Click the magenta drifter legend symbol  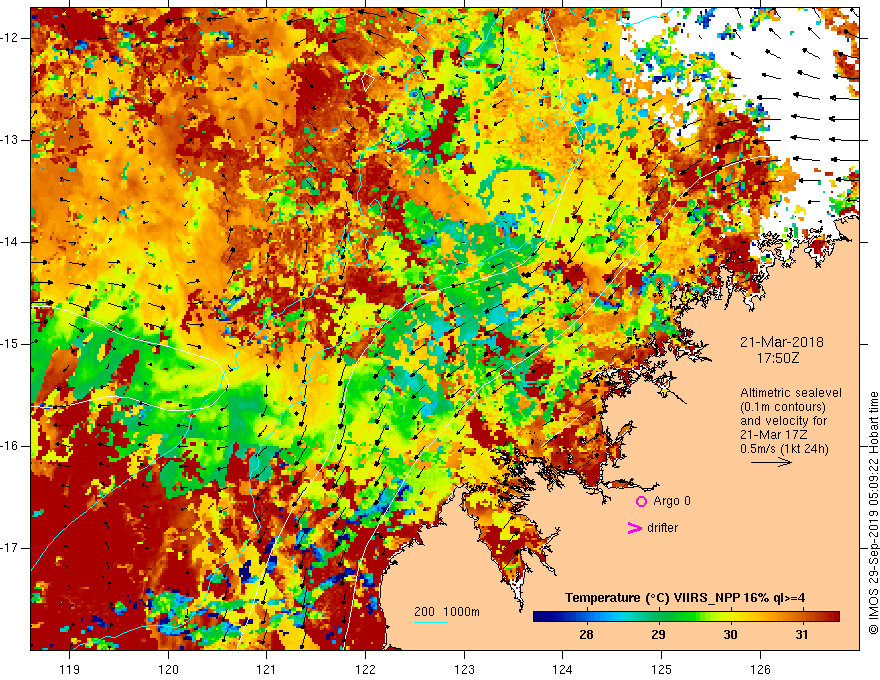click(x=634, y=528)
